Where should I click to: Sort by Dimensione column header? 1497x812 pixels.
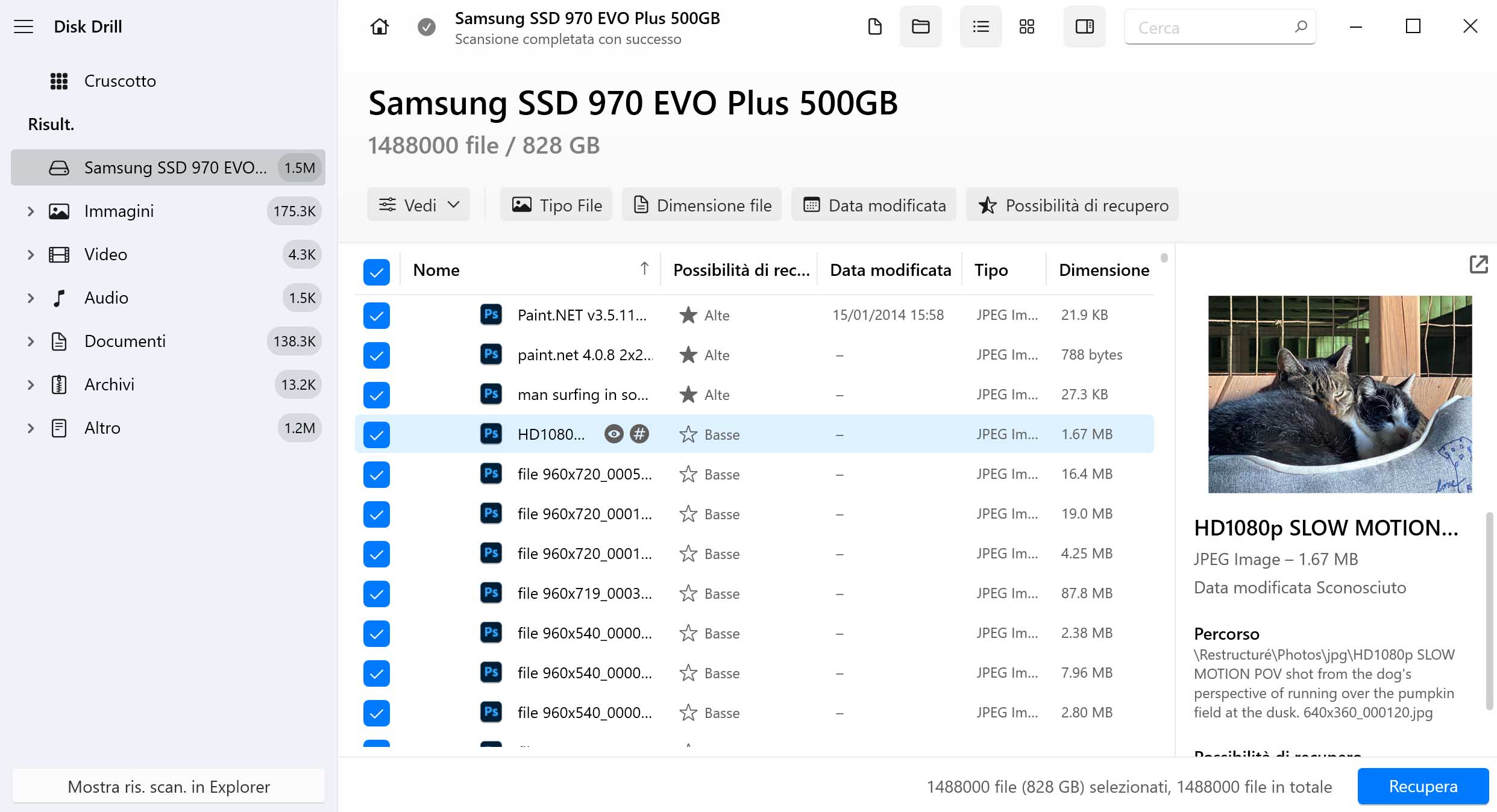[1103, 270]
